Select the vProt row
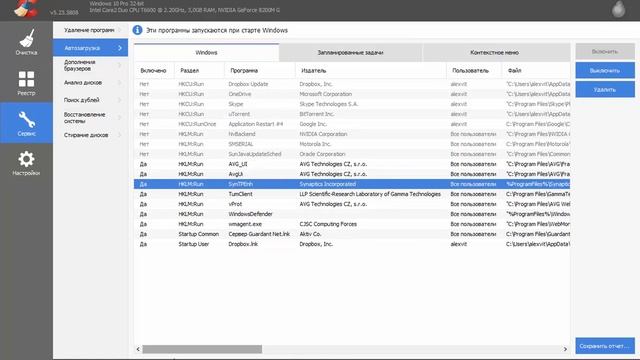This screenshot has width=640, height=360. click(352, 204)
